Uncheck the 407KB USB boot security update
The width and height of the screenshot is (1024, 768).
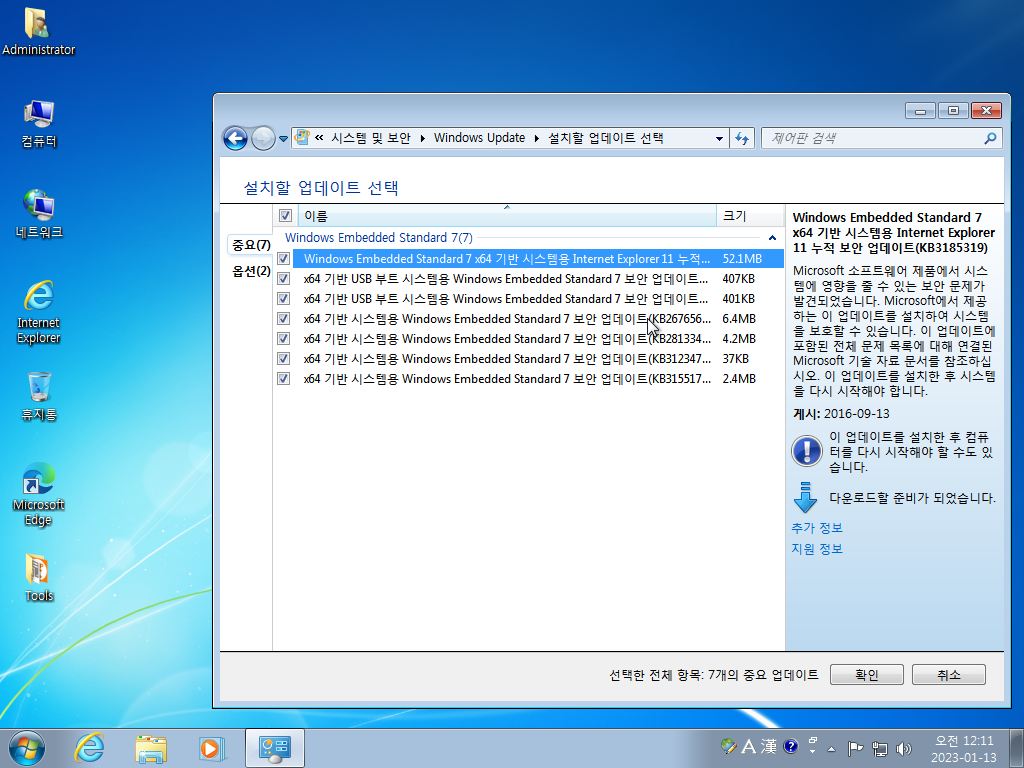283,279
